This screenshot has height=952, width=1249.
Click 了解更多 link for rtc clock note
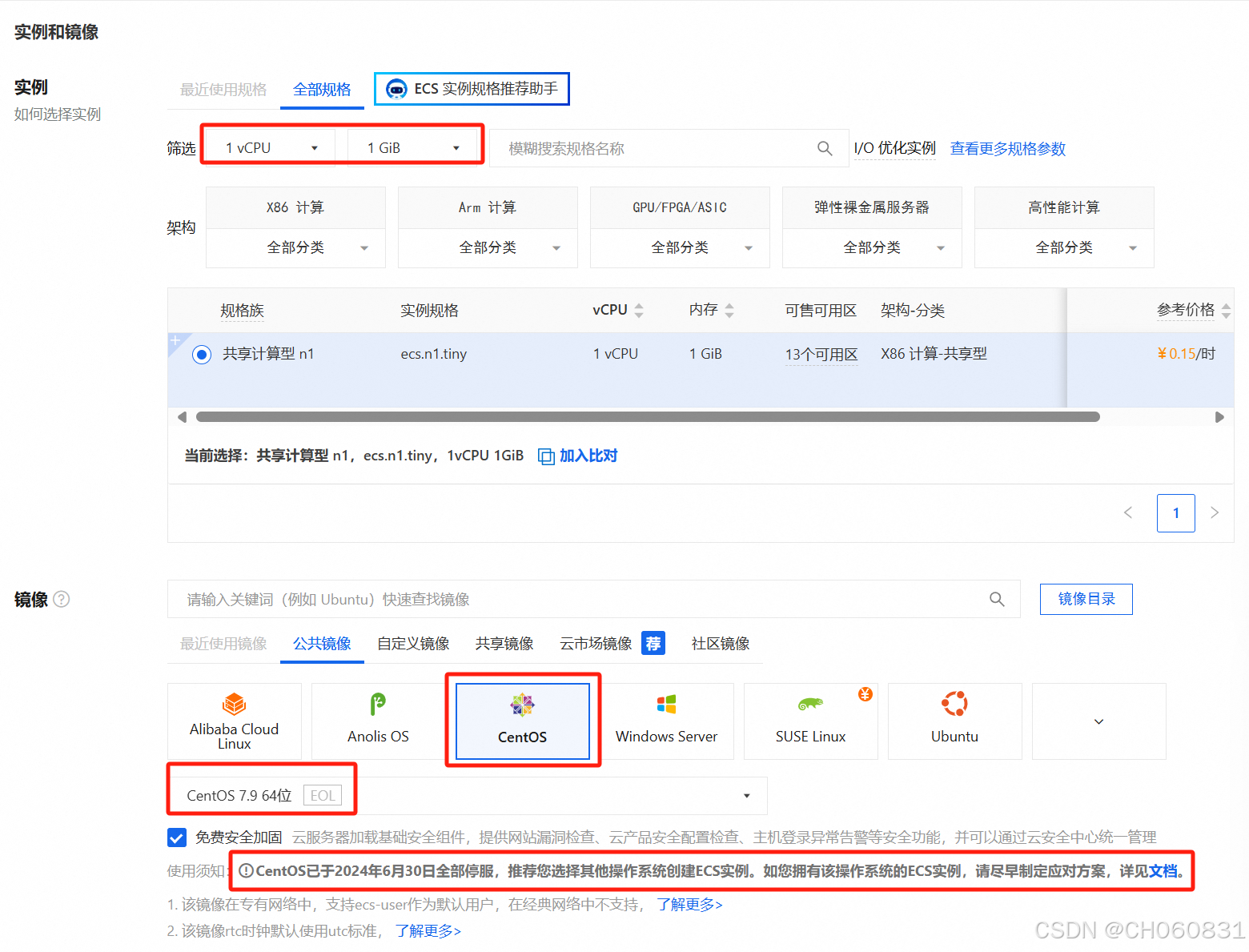[428, 931]
